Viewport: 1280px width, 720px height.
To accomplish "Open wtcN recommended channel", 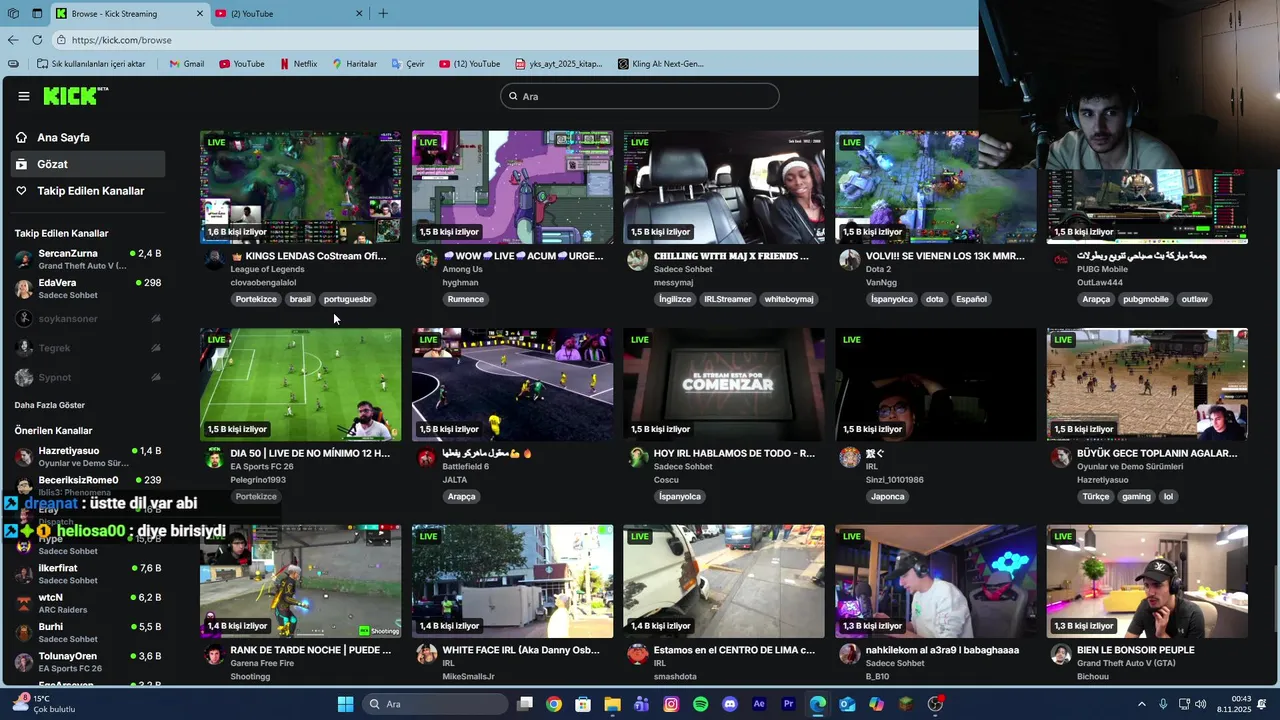I will (88, 603).
